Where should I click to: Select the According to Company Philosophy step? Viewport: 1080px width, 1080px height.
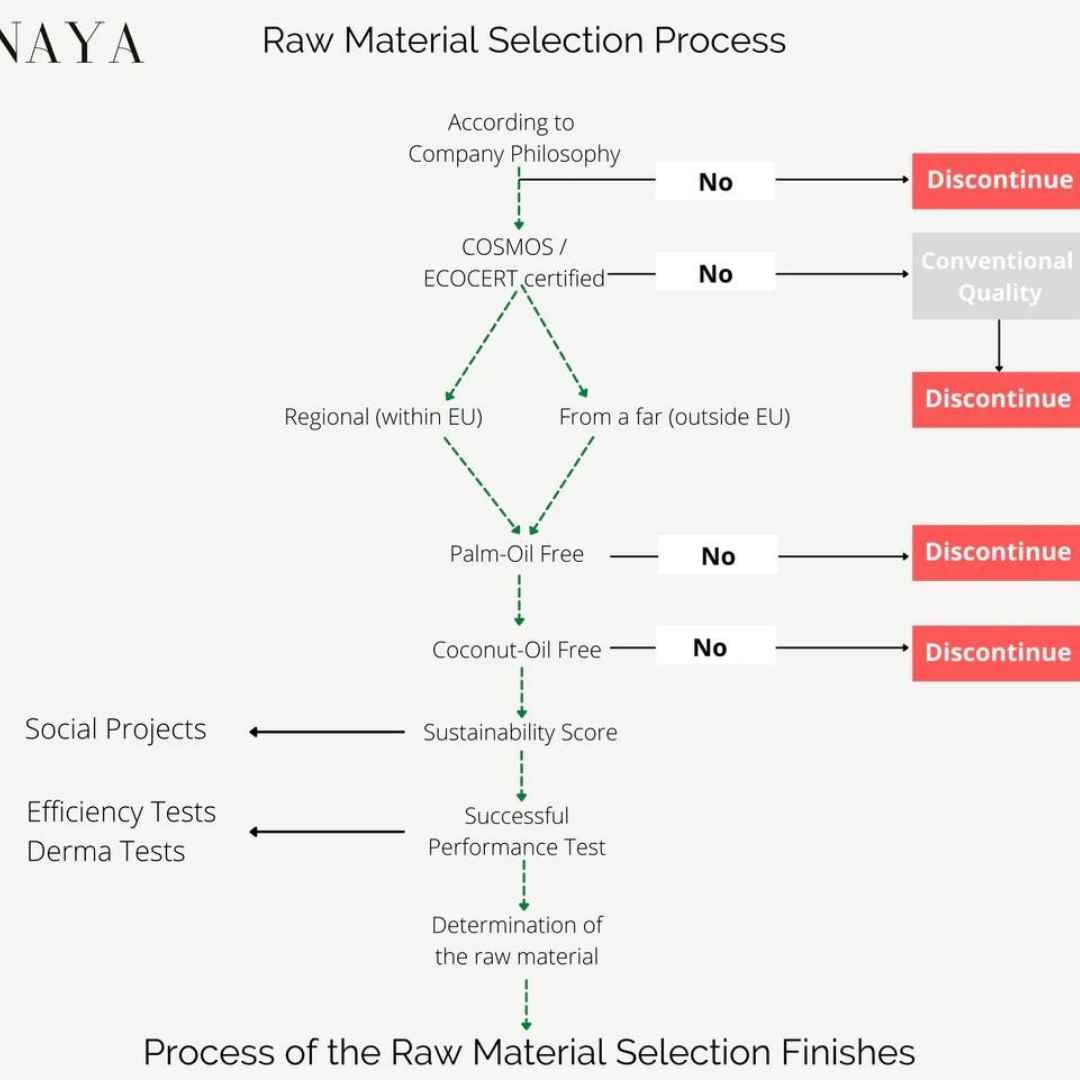(513, 138)
